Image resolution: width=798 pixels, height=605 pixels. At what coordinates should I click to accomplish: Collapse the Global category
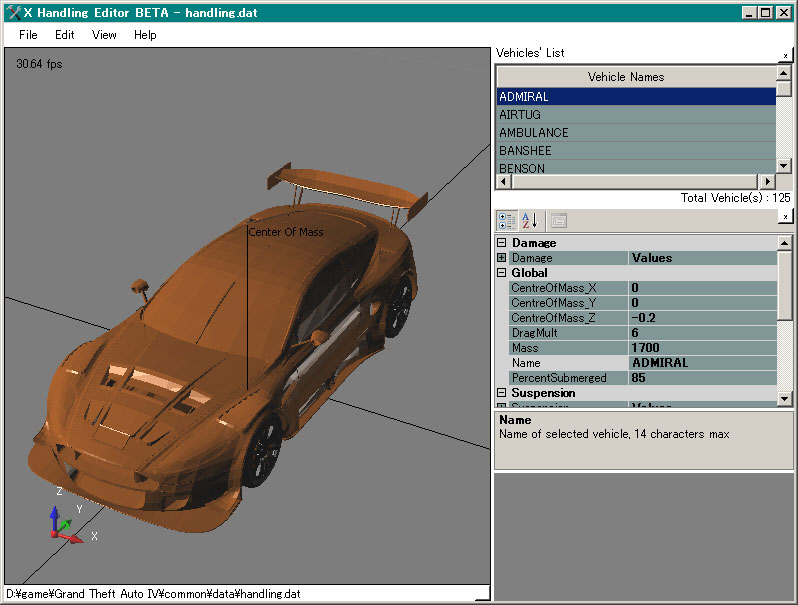coord(502,273)
